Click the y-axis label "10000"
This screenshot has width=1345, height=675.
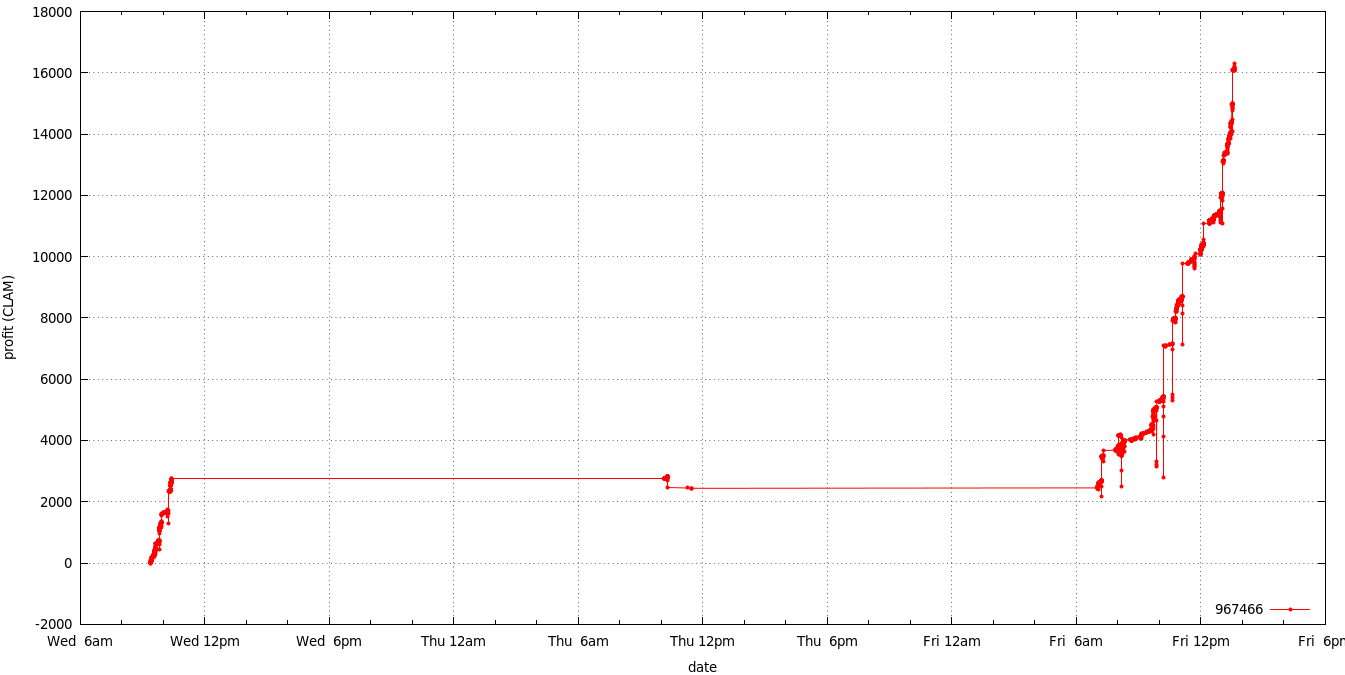(53, 257)
